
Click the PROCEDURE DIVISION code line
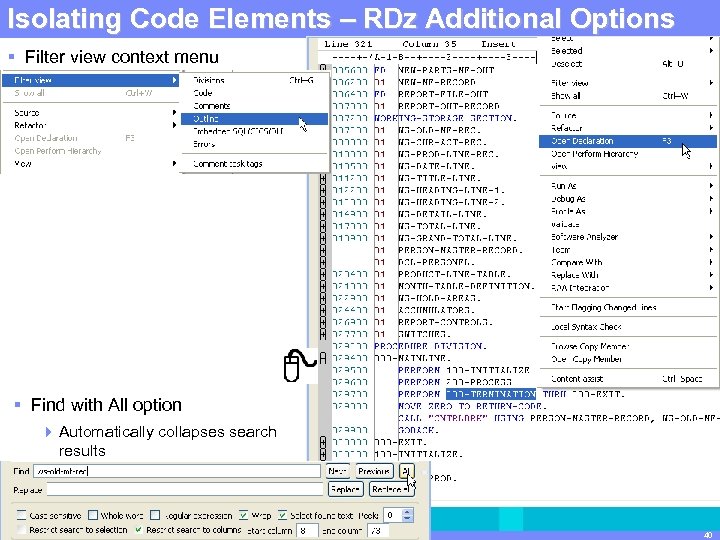tap(429, 346)
